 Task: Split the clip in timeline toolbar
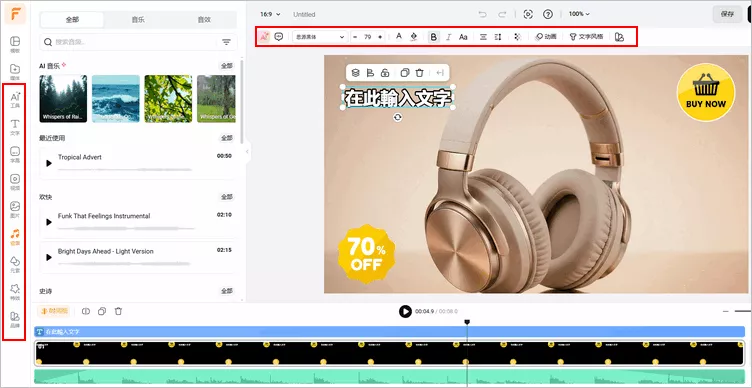(x=86, y=311)
